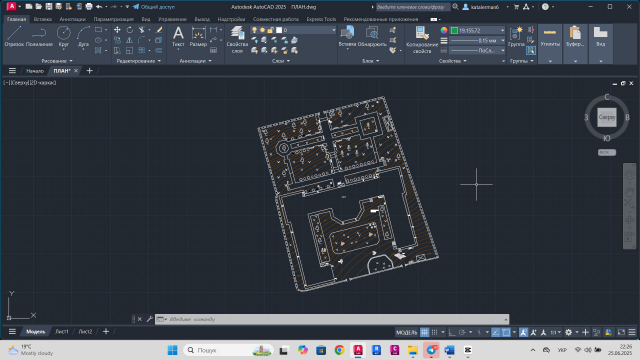Screen dimensions: 640x360
Task: Open the Утилиты panel button
Action: coord(550,44)
